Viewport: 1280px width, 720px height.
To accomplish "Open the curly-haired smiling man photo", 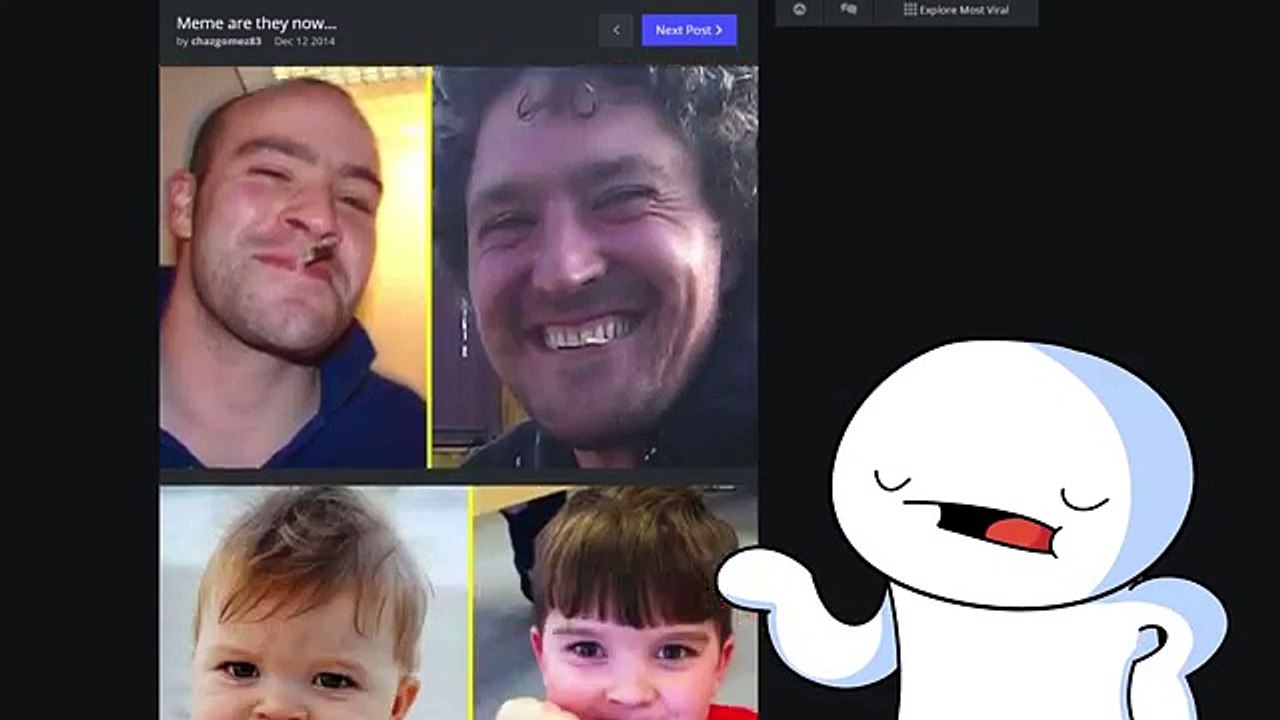I will point(595,267).
